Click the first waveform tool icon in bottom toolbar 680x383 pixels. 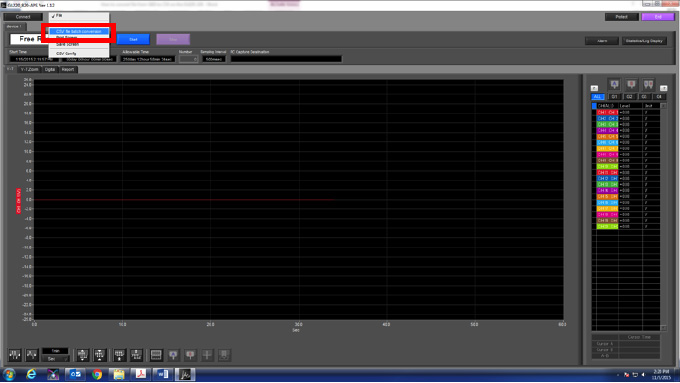coord(15,355)
